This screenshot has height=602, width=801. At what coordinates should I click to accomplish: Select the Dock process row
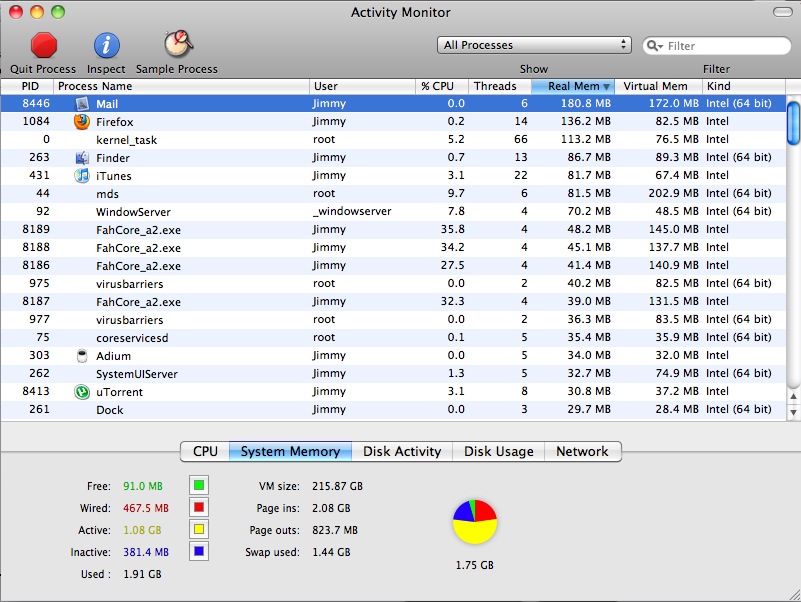[393, 409]
